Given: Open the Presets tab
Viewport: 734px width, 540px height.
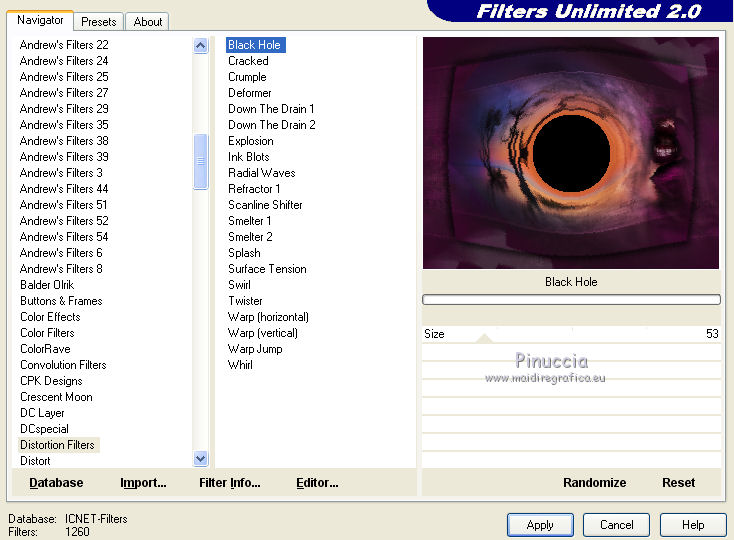Looking at the screenshot, I should 98,22.
